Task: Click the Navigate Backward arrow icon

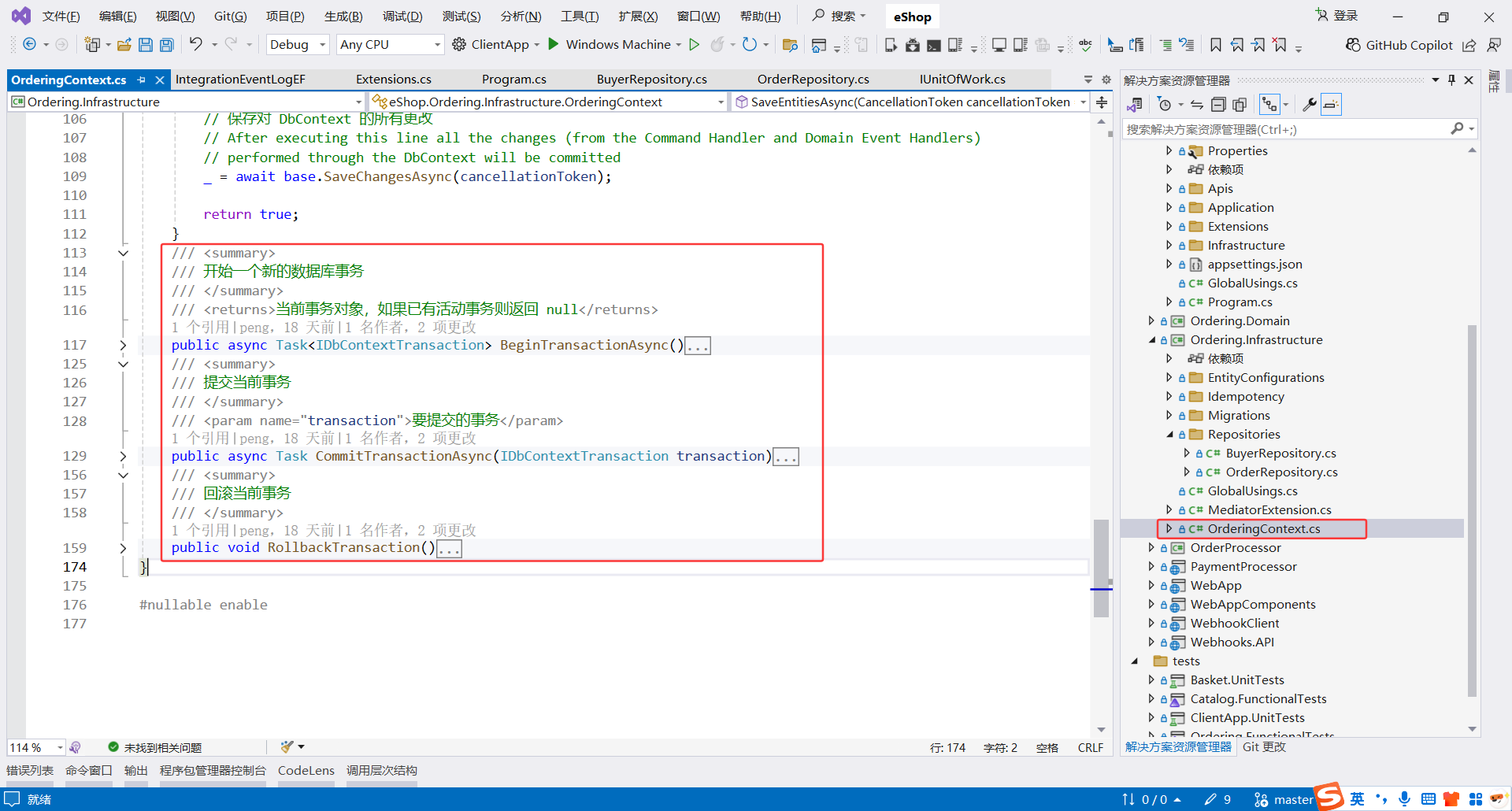Action: [x=29, y=44]
